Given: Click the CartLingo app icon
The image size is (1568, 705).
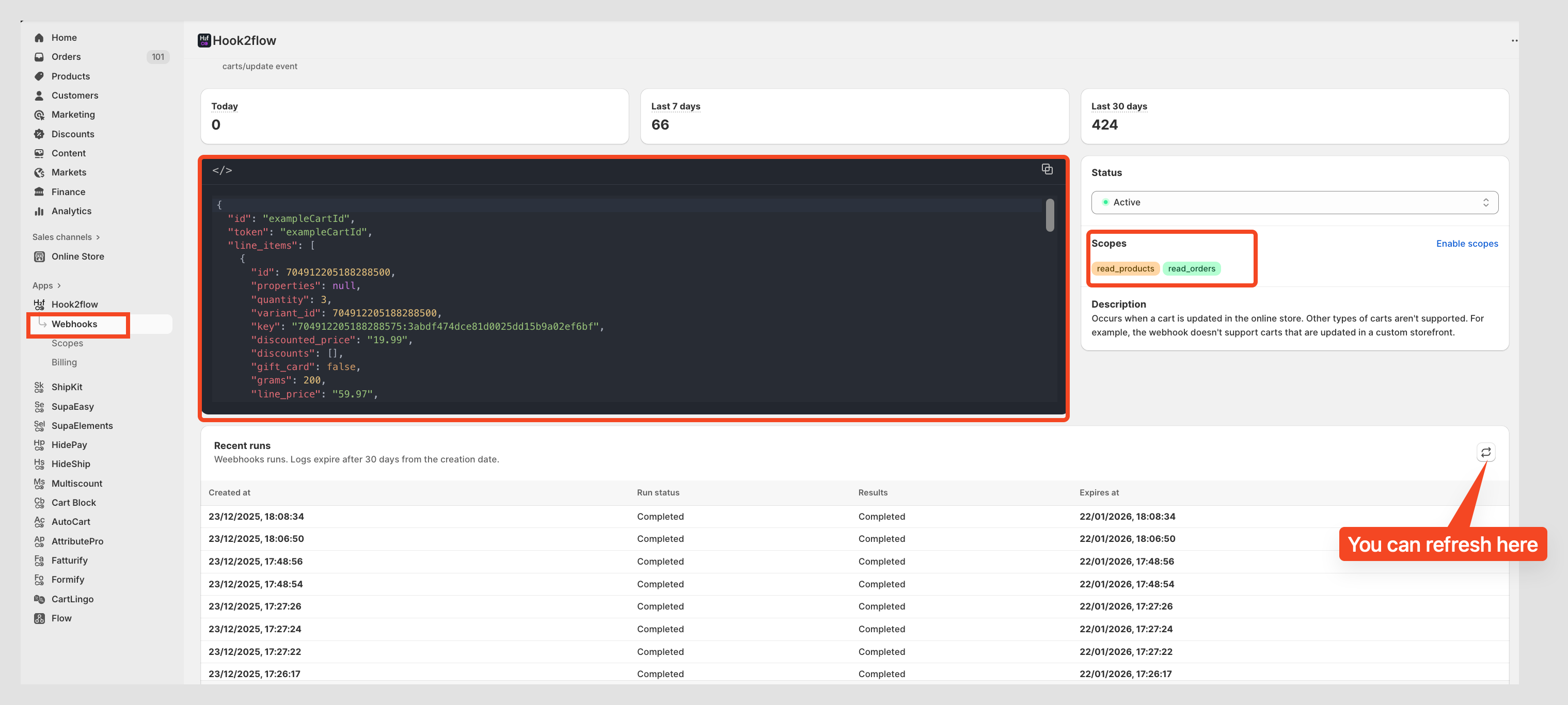Looking at the screenshot, I should [39, 599].
